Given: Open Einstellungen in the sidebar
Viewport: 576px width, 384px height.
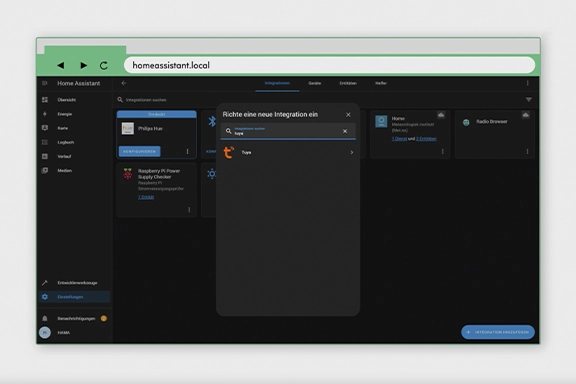Looking at the screenshot, I should pos(75,297).
